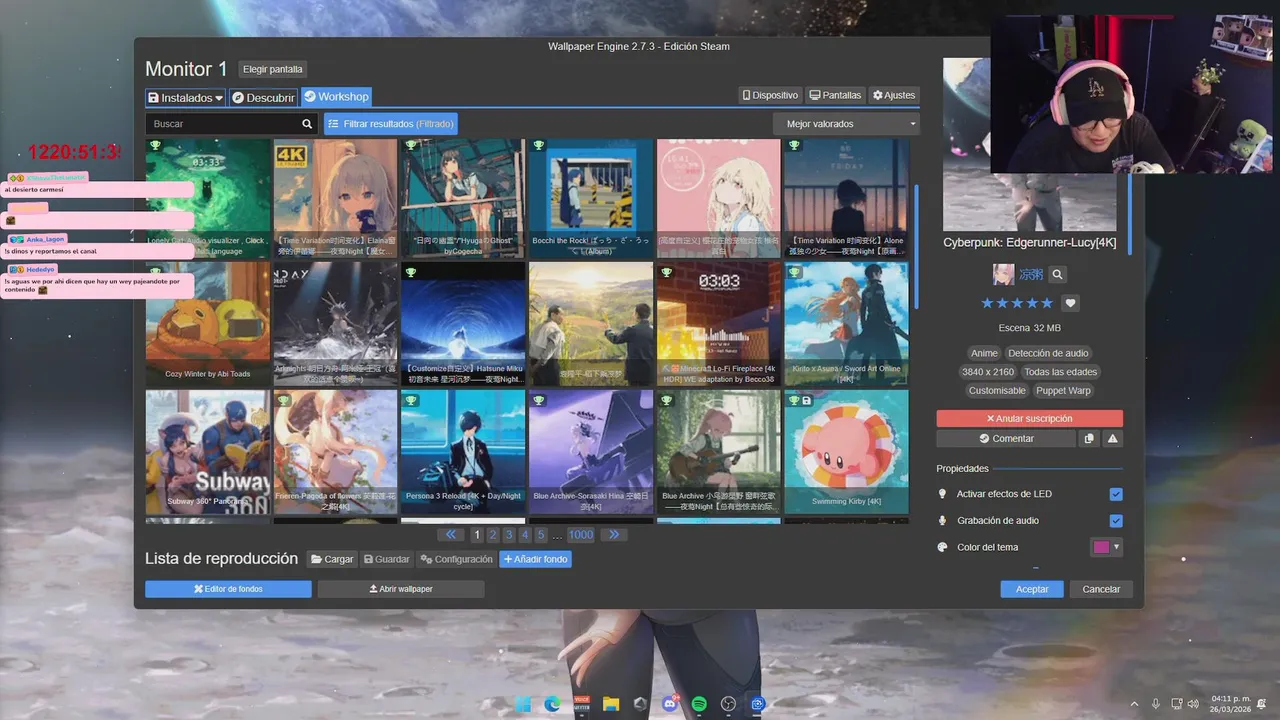Switch to the Workshop tab
The height and width of the screenshot is (720, 1280).
point(337,97)
